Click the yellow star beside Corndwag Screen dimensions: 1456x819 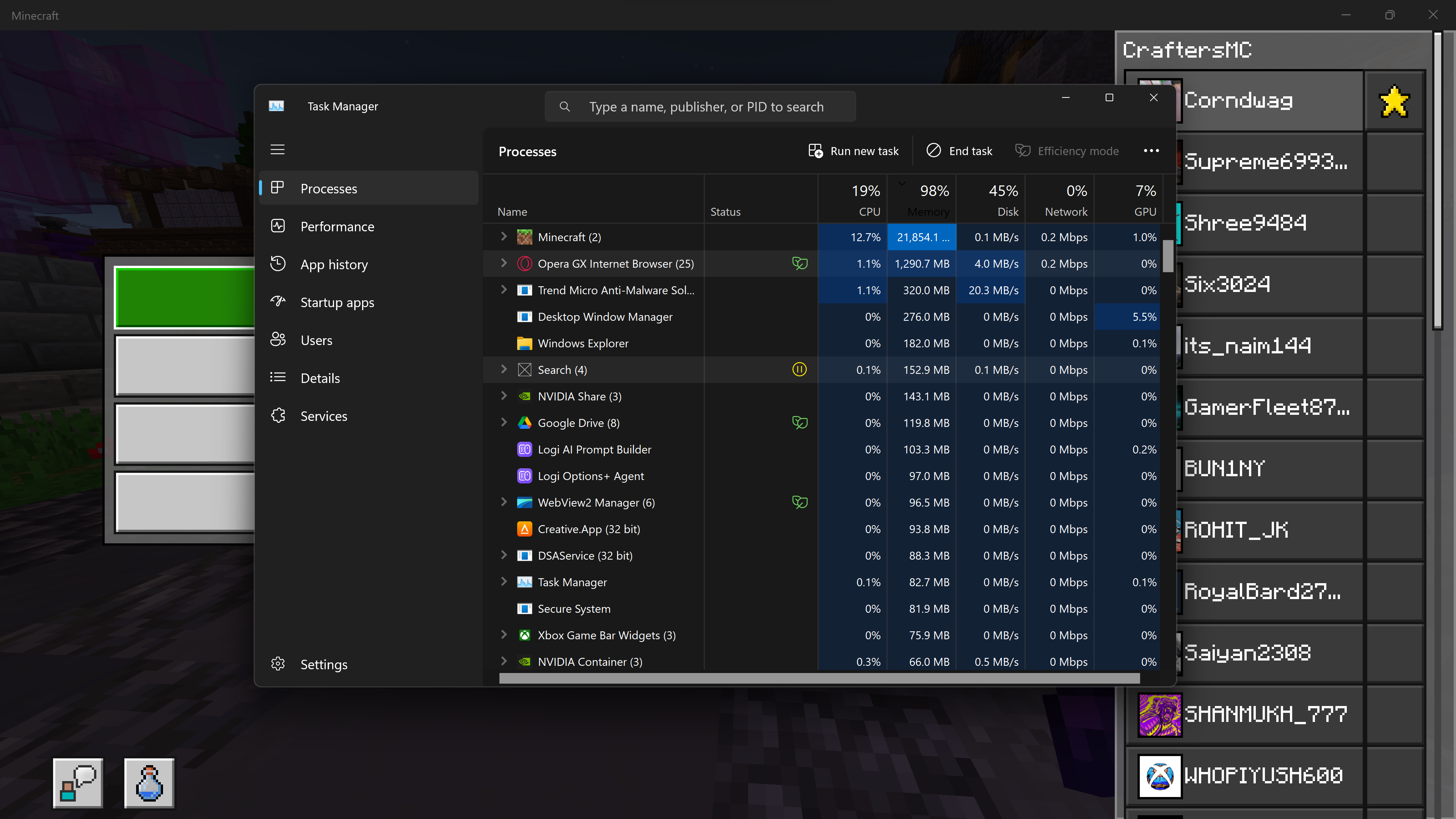[1394, 101]
